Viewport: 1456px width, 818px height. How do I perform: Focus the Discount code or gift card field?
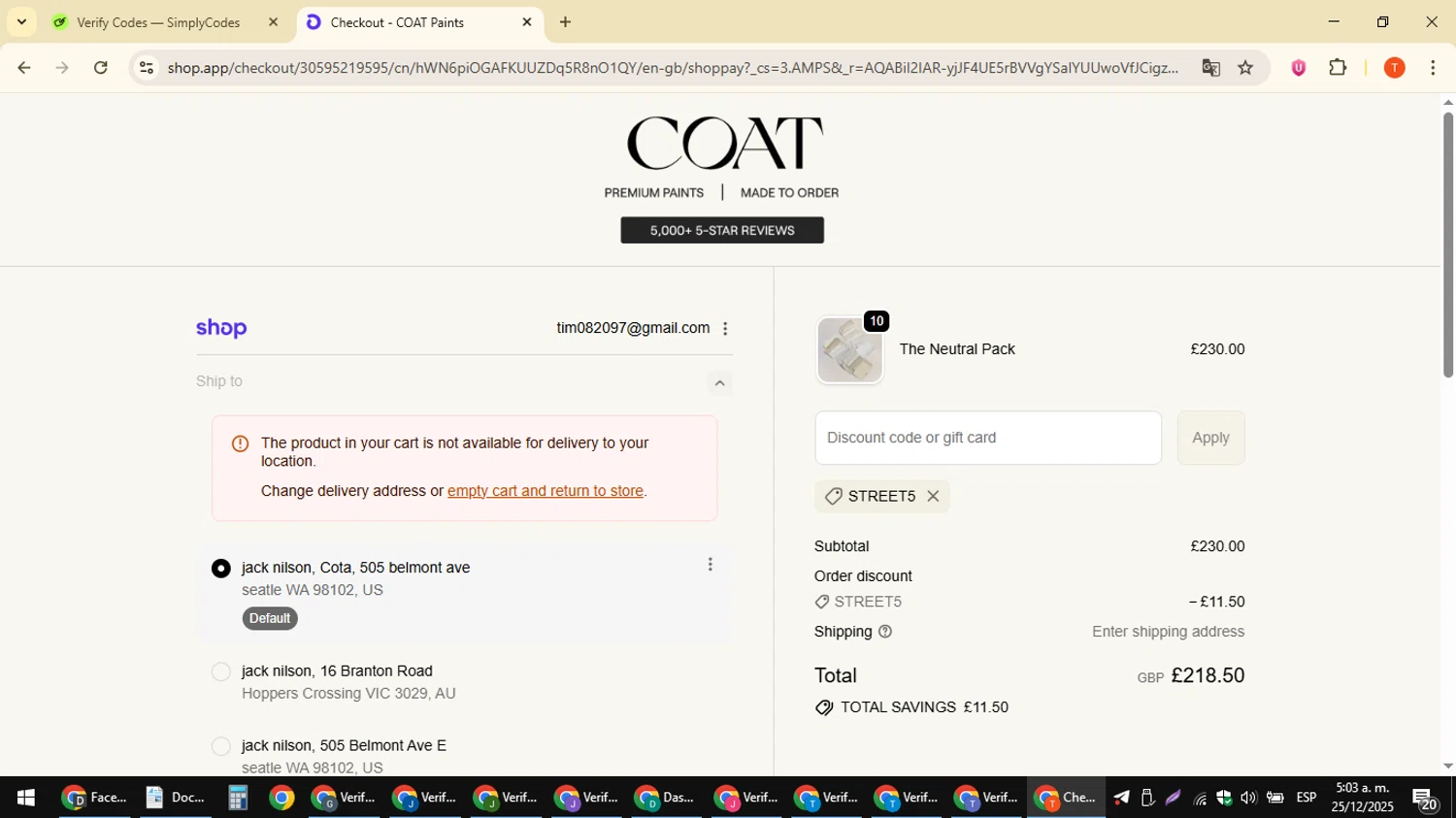click(x=988, y=438)
